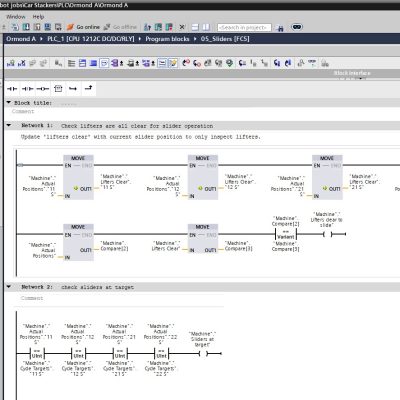Select MOVE box outputting Compare[2]

[x=78, y=242]
